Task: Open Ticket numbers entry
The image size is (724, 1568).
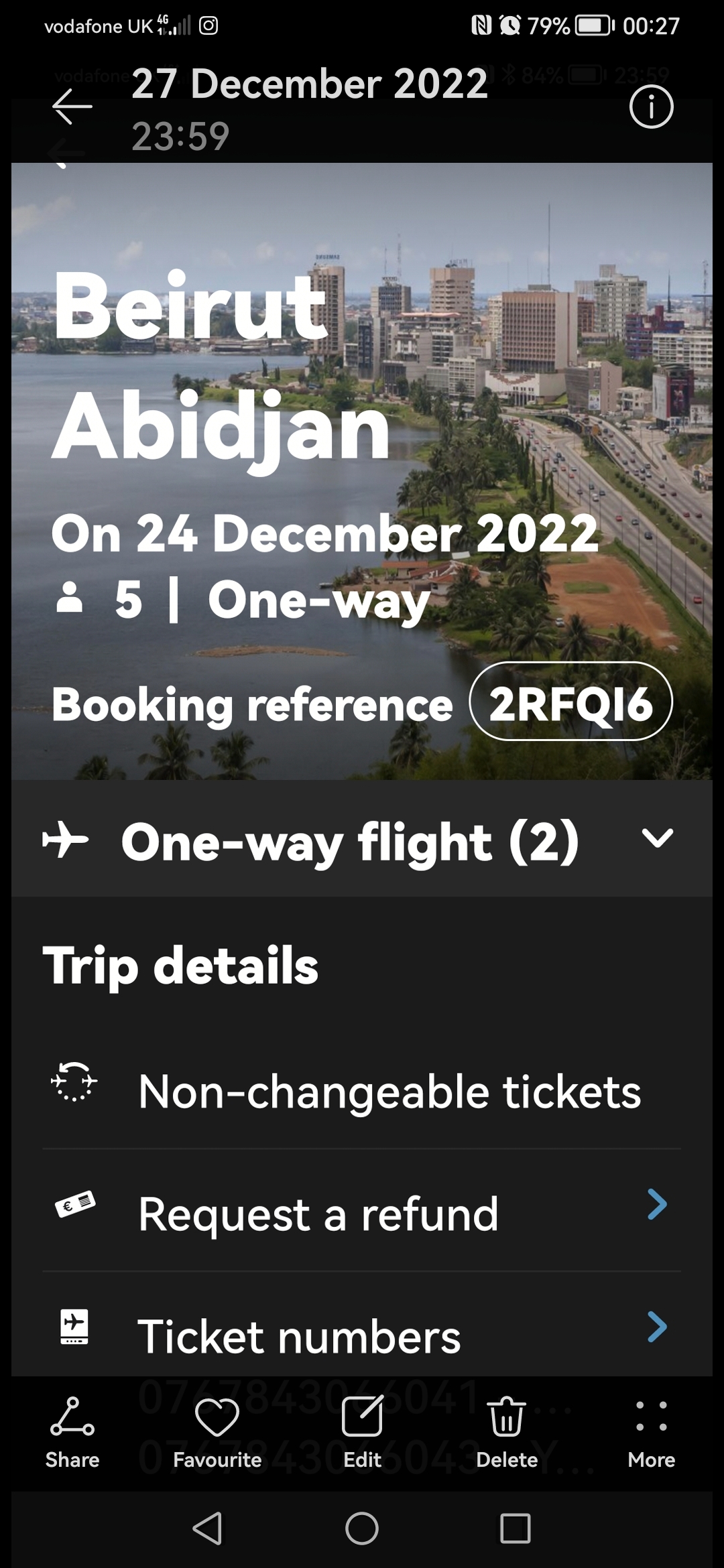Action: click(x=299, y=1337)
